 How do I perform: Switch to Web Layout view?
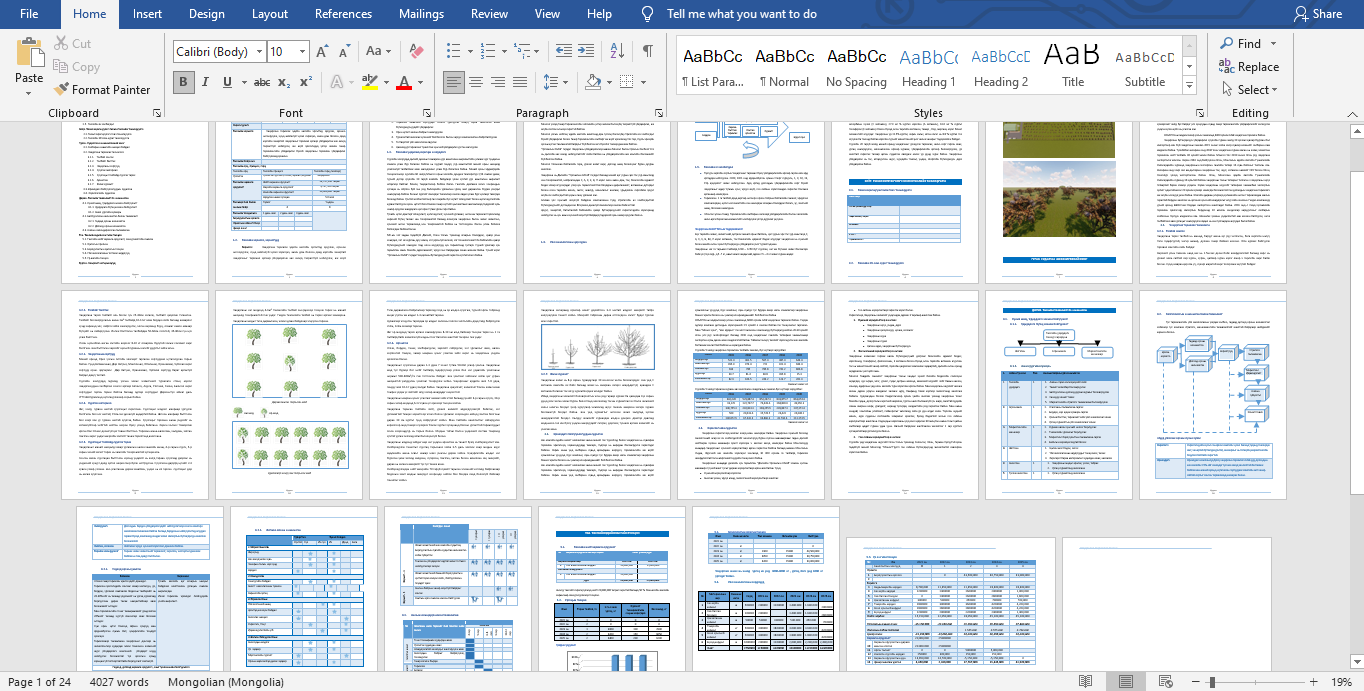click(1166, 681)
